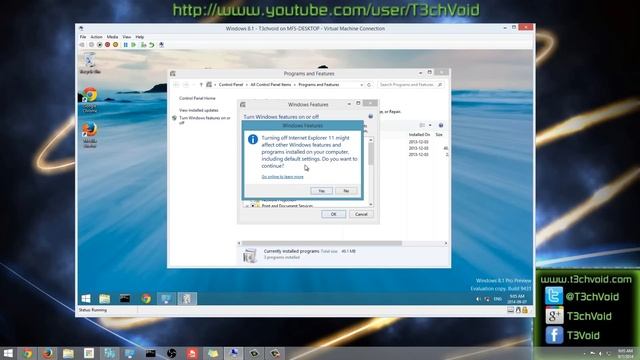Click All Control Panel Items breadcrumb
Screen dimensions: 640x360
pyautogui.click(x=271, y=84)
